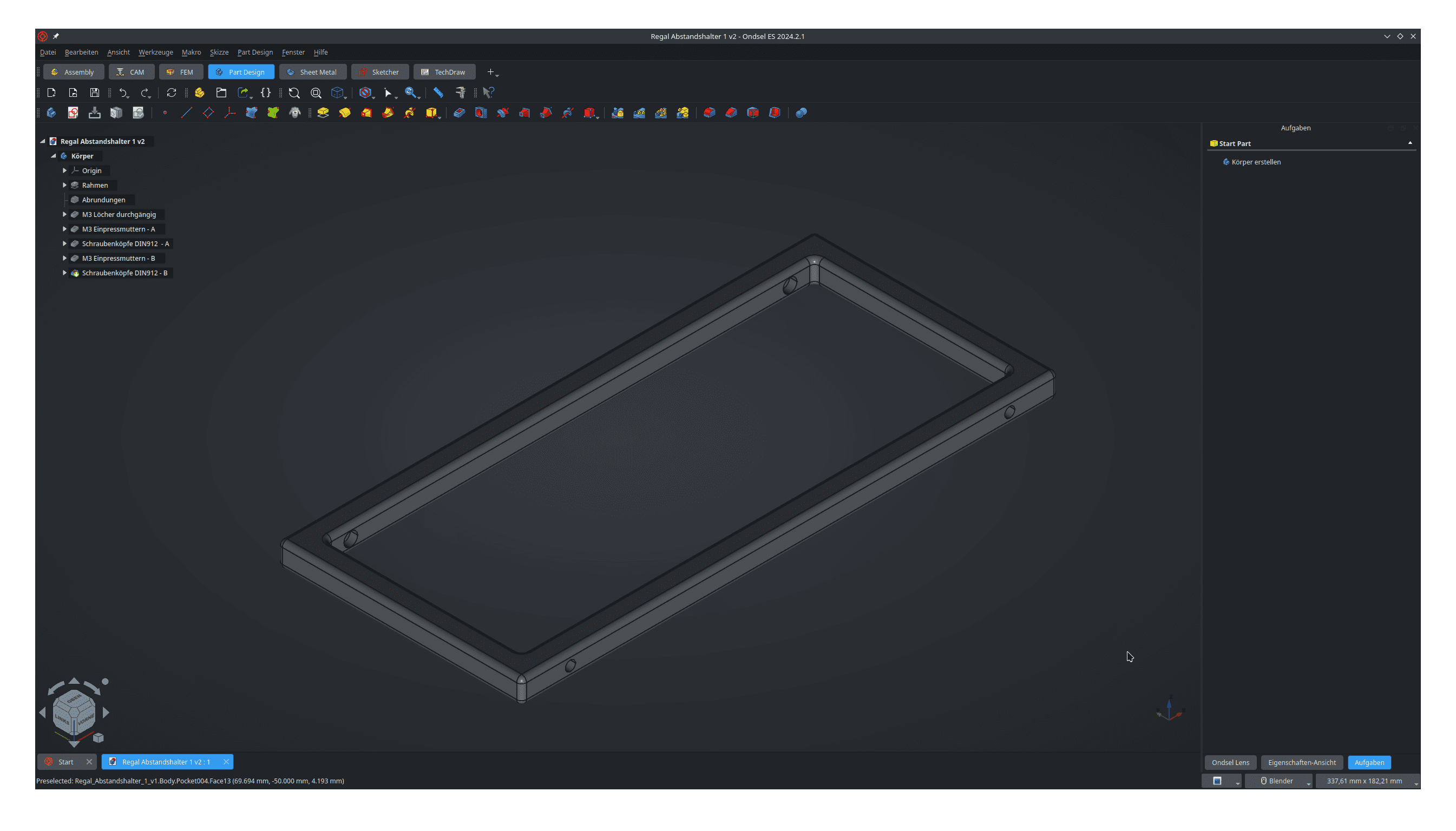Click the Measure ruler icon
This screenshot has height=831, width=1456.
(x=438, y=93)
